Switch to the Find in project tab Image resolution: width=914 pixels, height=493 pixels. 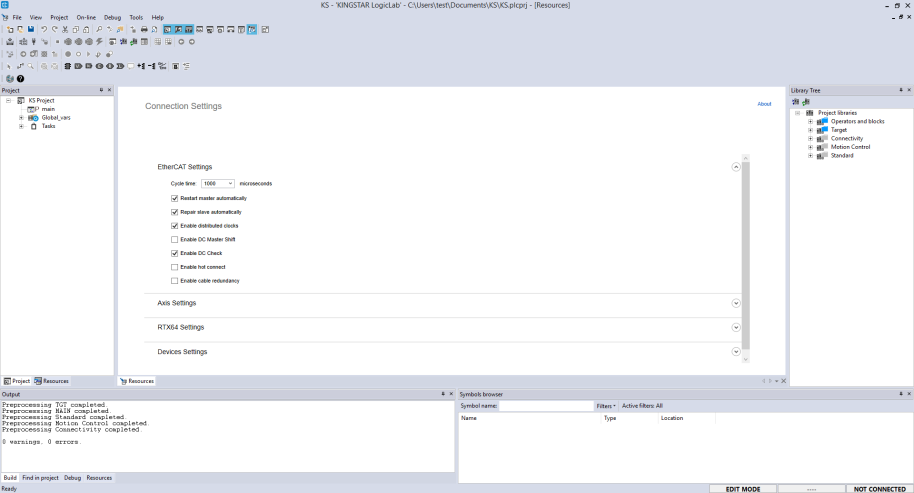point(41,478)
